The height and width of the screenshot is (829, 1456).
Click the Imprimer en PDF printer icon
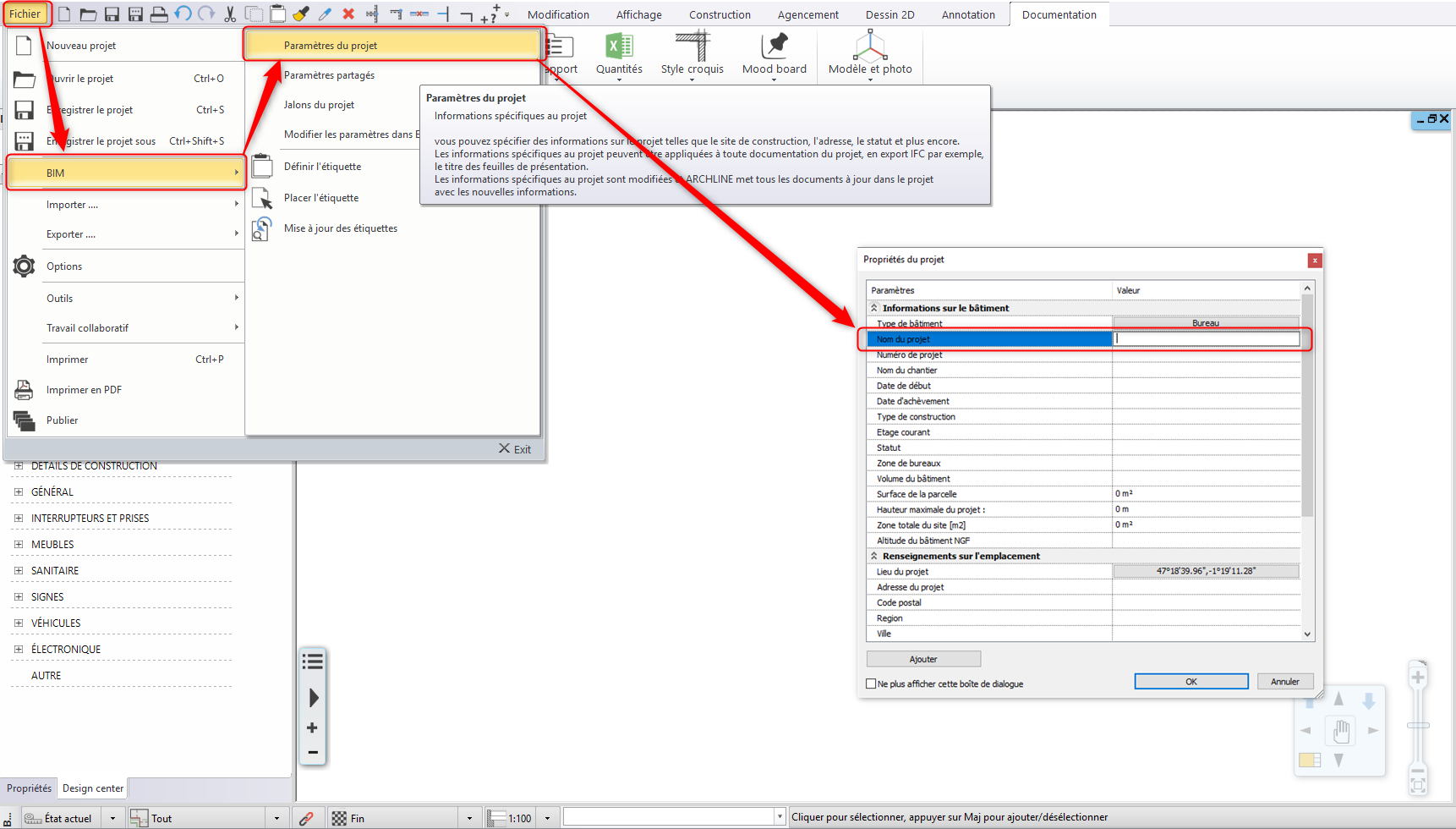(24, 390)
